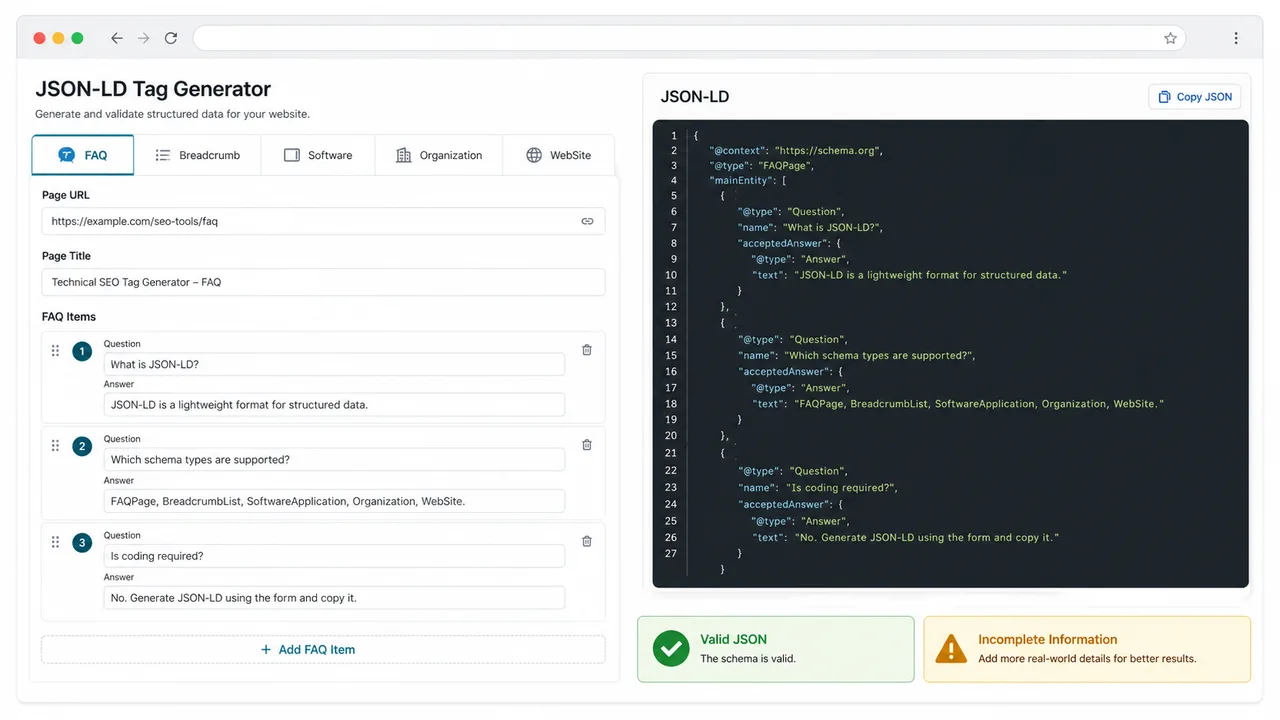Click the numbered badge 3 of the FAQ items
This screenshot has height=720, width=1280.
(82, 542)
